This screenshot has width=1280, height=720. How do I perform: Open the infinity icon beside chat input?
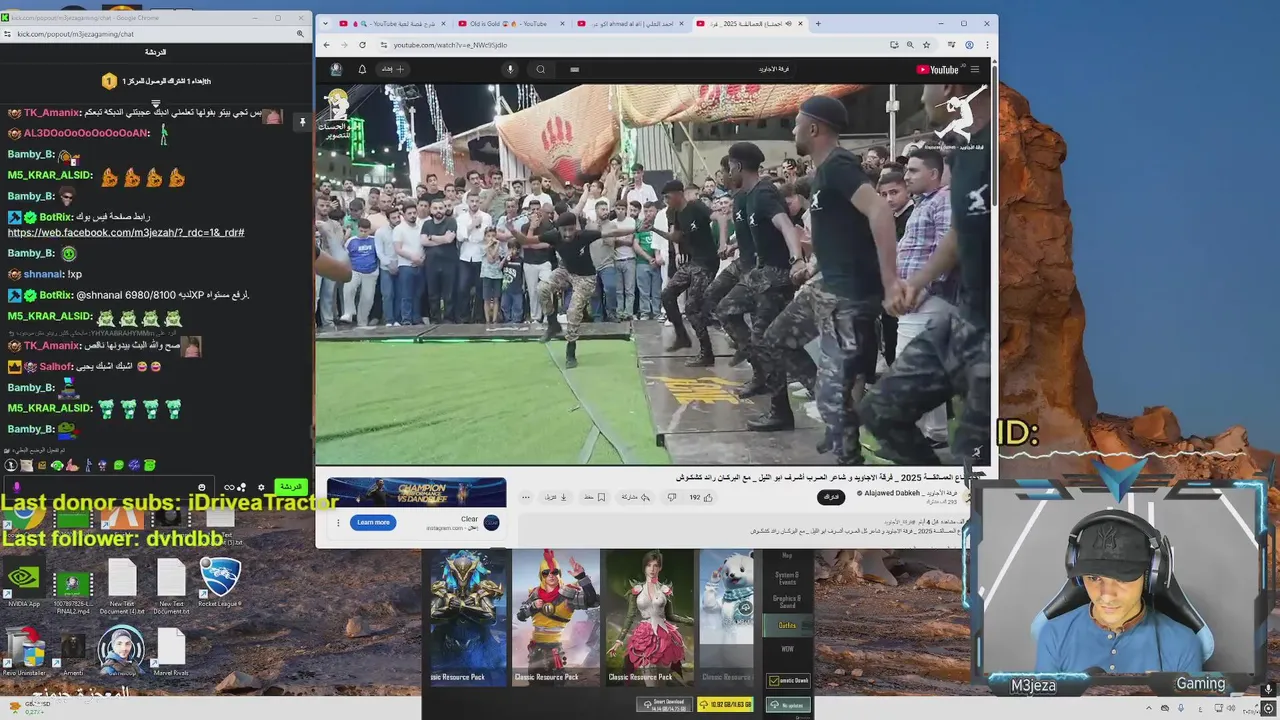229,487
